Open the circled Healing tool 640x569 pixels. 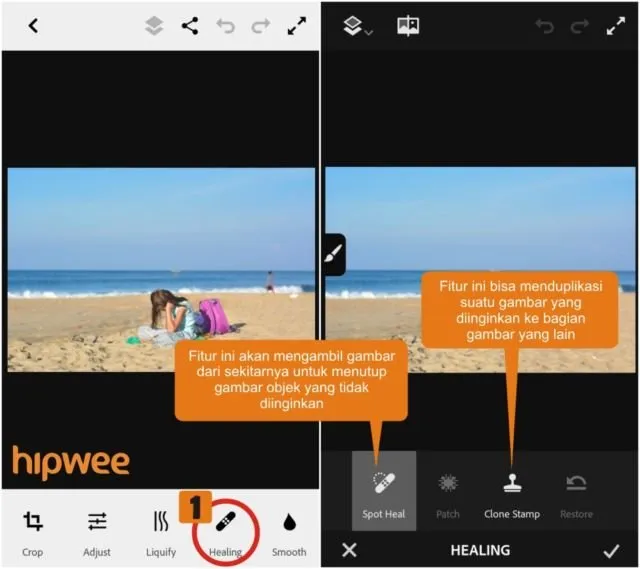point(225,533)
